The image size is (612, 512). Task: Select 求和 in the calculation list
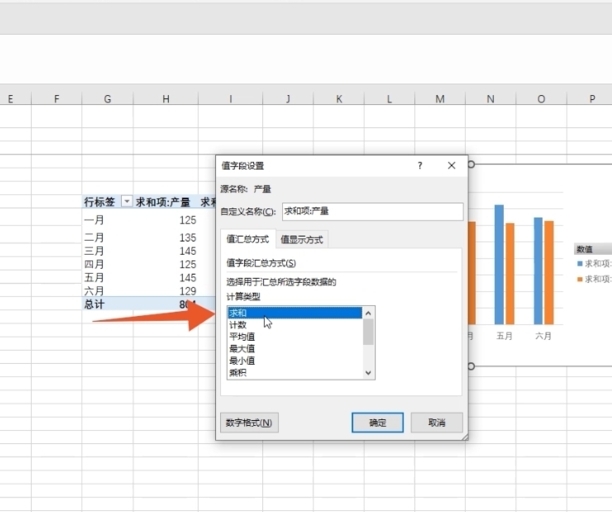pyautogui.click(x=294, y=313)
